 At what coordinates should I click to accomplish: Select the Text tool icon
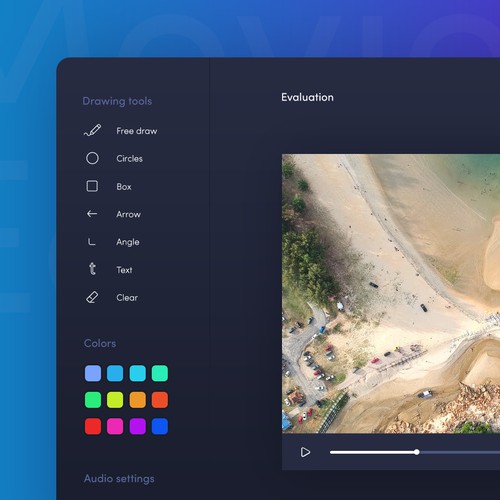[92, 269]
